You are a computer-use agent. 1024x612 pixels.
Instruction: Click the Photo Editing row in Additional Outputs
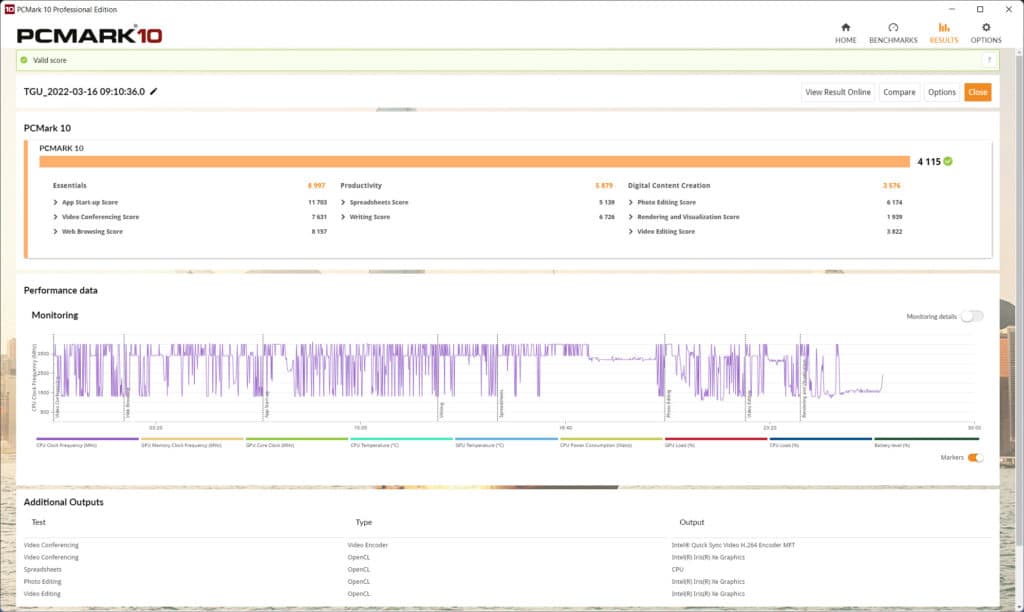tap(507, 581)
